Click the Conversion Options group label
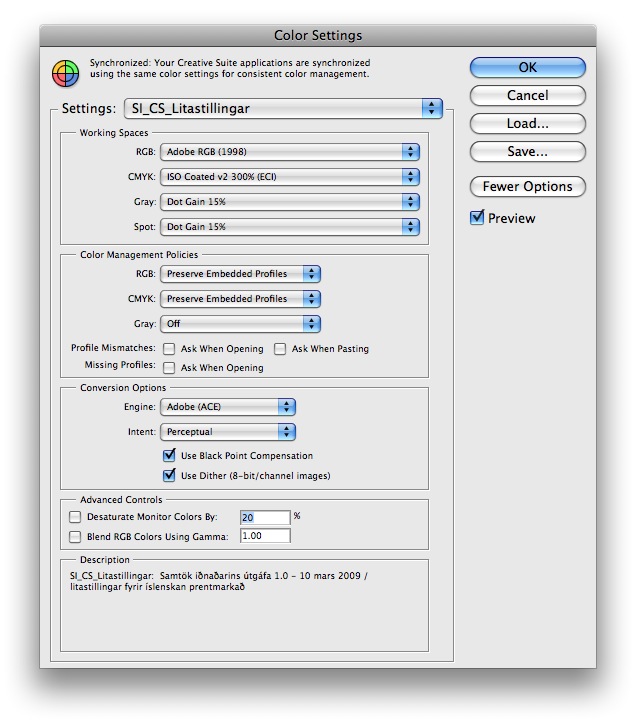This screenshot has width=636, height=723. (x=123, y=388)
